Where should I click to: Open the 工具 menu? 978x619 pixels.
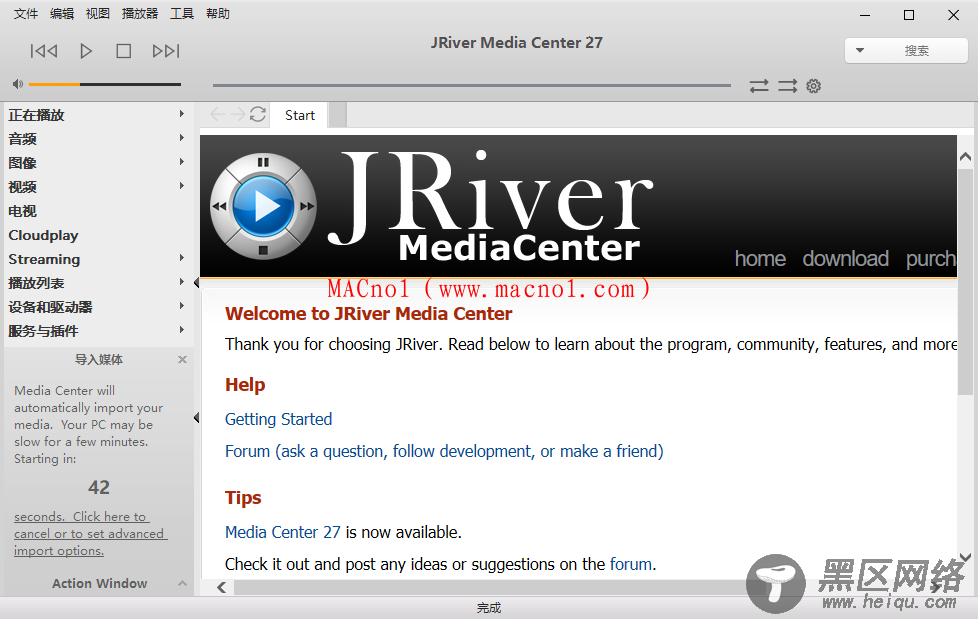click(182, 14)
